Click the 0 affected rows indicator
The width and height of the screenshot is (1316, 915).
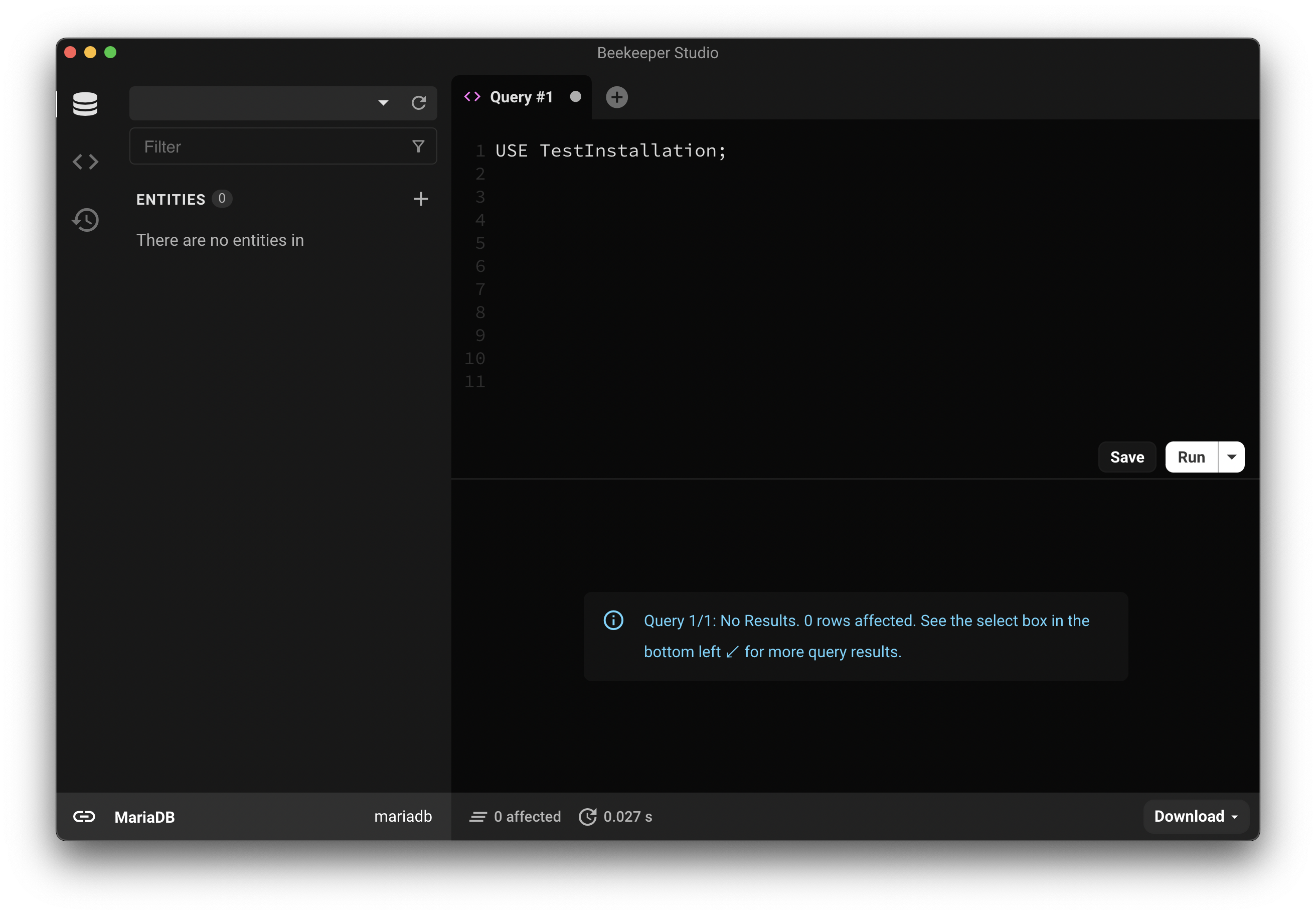[515, 816]
